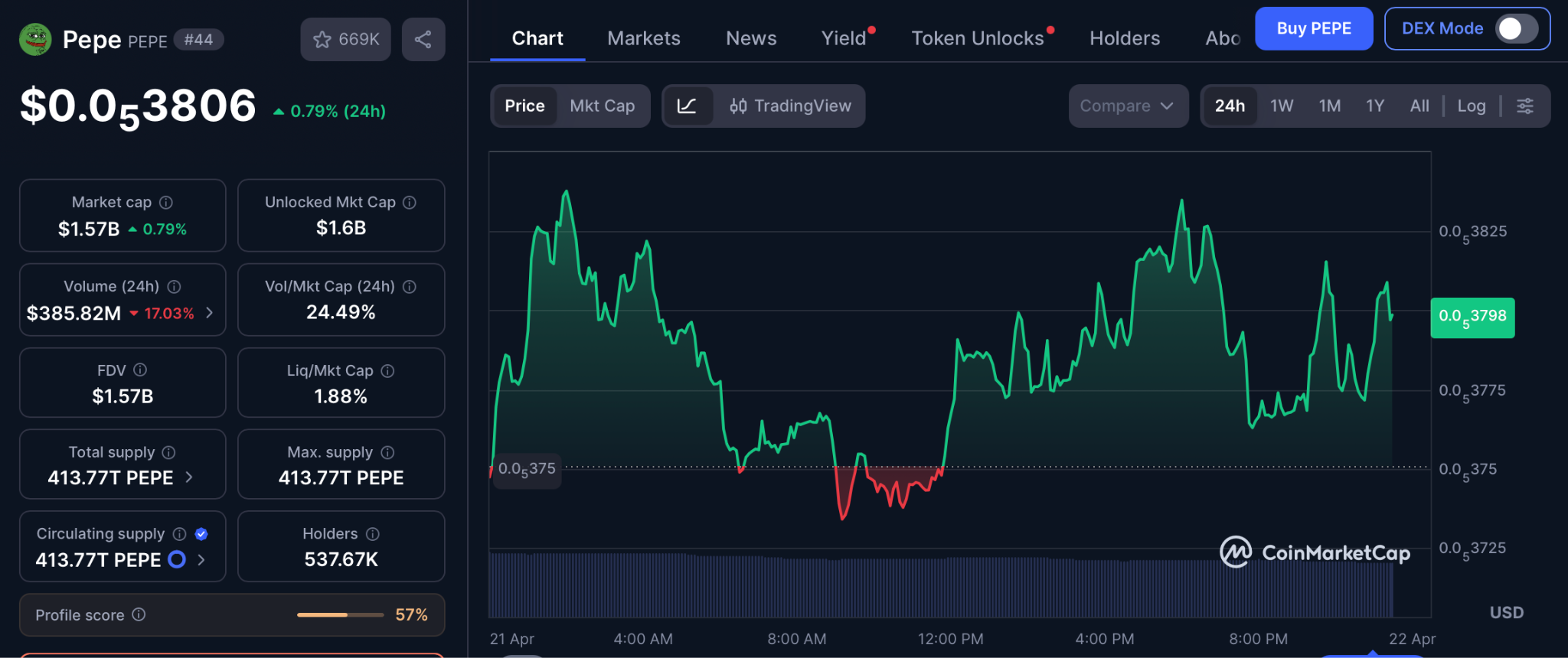Image resolution: width=1568 pixels, height=658 pixels.
Task: Click the circulating supply verified badge
Action: (x=201, y=534)
